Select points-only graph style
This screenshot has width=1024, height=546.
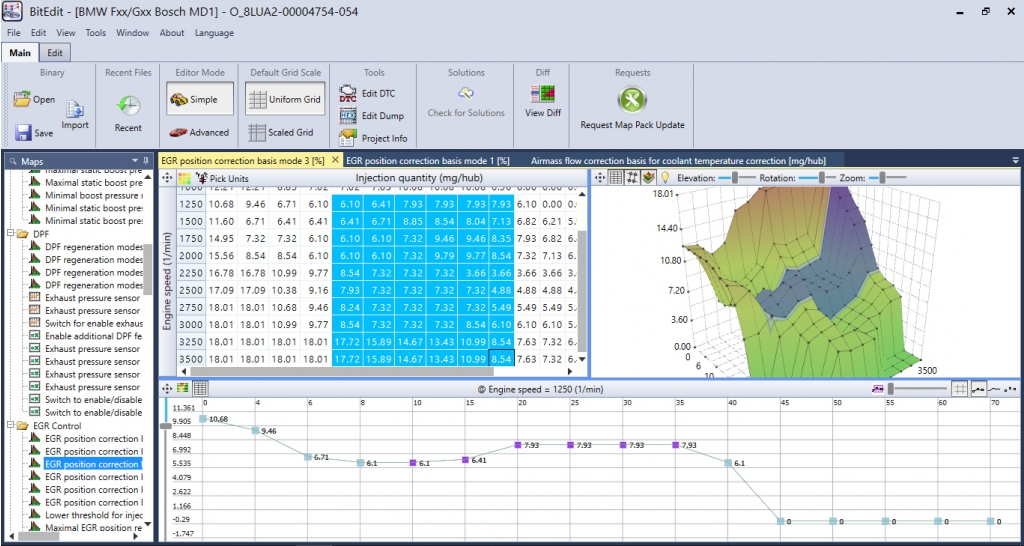[x=1011, y=389]
